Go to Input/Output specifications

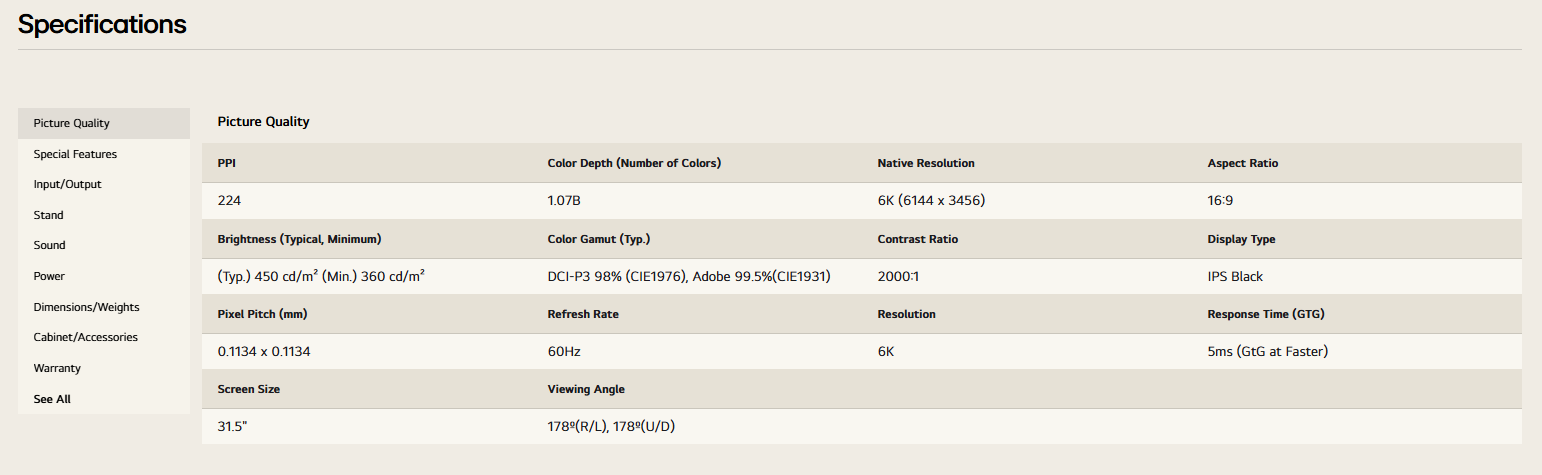104,184
